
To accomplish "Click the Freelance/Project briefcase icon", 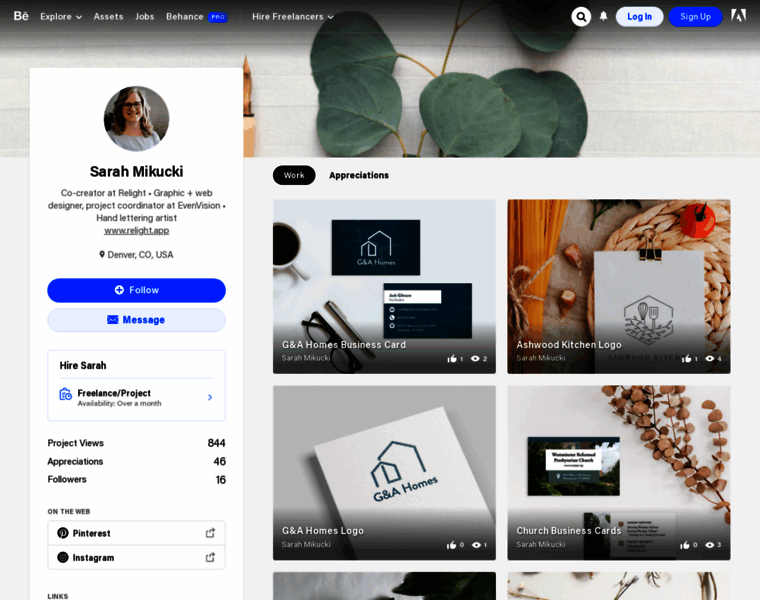I will (x=65, y=394).
